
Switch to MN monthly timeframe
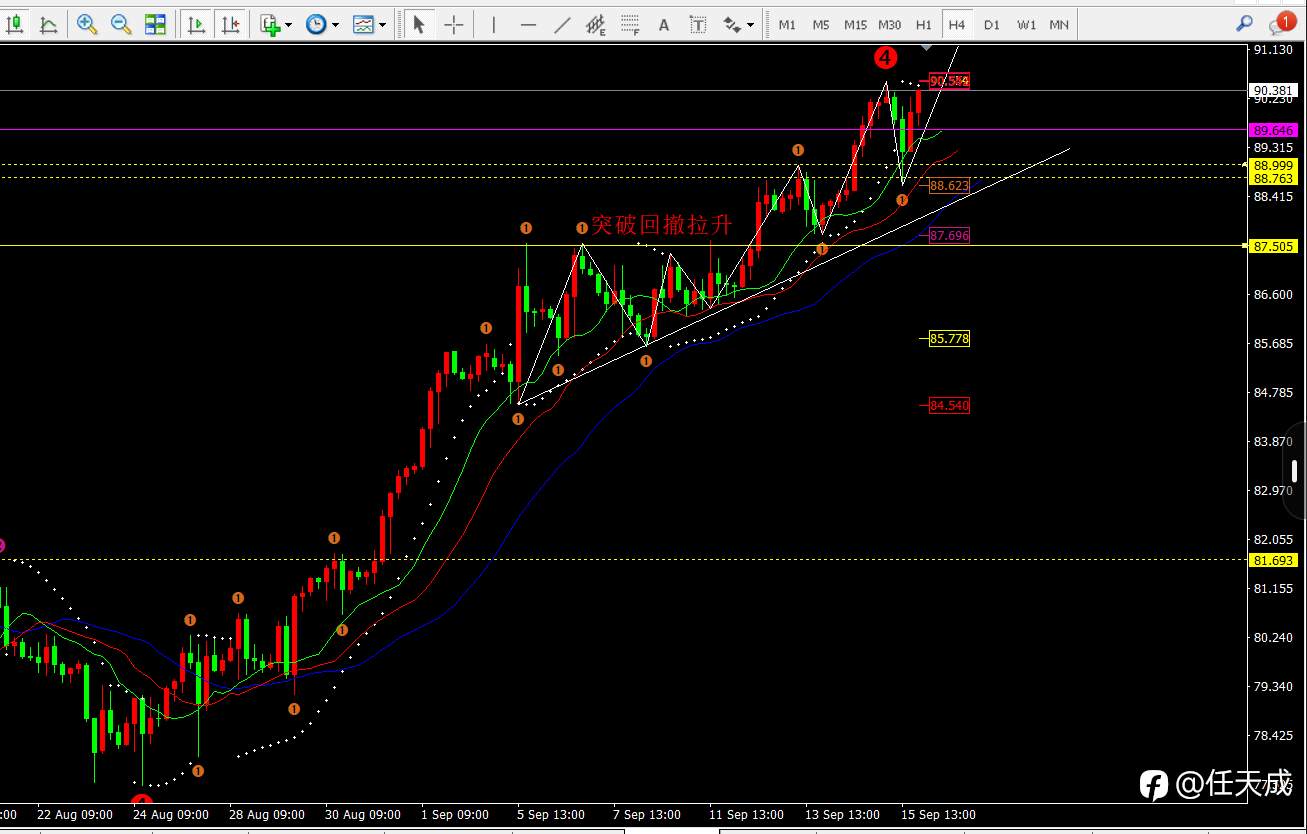click(1059, 25)
